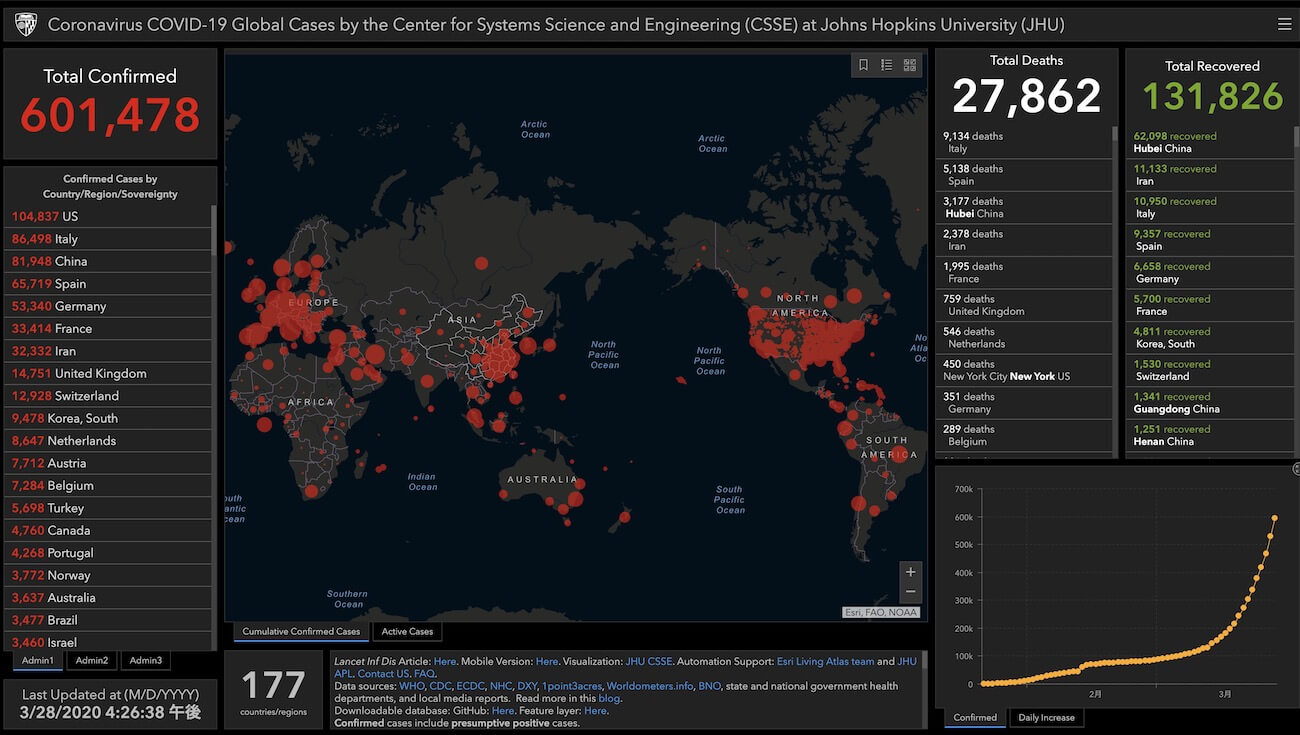The width and height of the screenshot is (1300, 735).
Task: Show the map legend icon
Action: coord(887,65)
